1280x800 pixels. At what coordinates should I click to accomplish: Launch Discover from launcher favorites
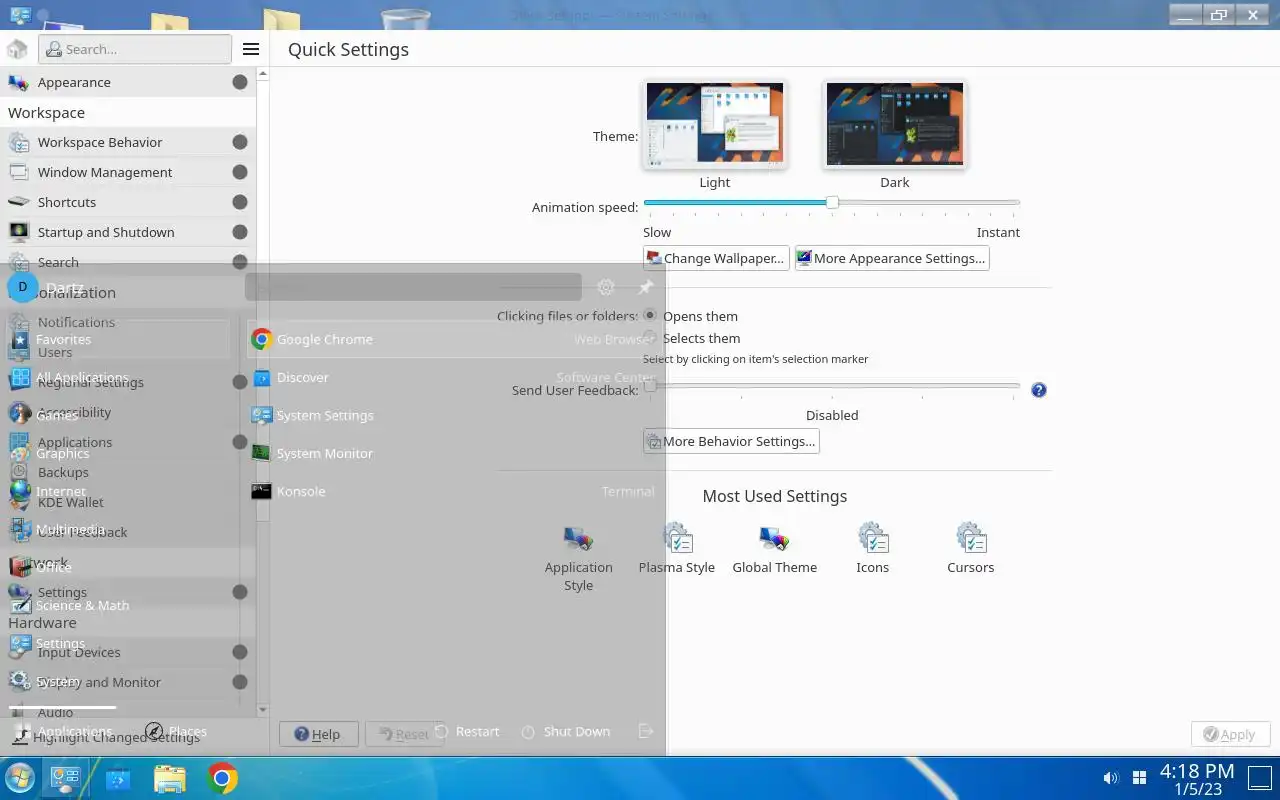[454, 377]
